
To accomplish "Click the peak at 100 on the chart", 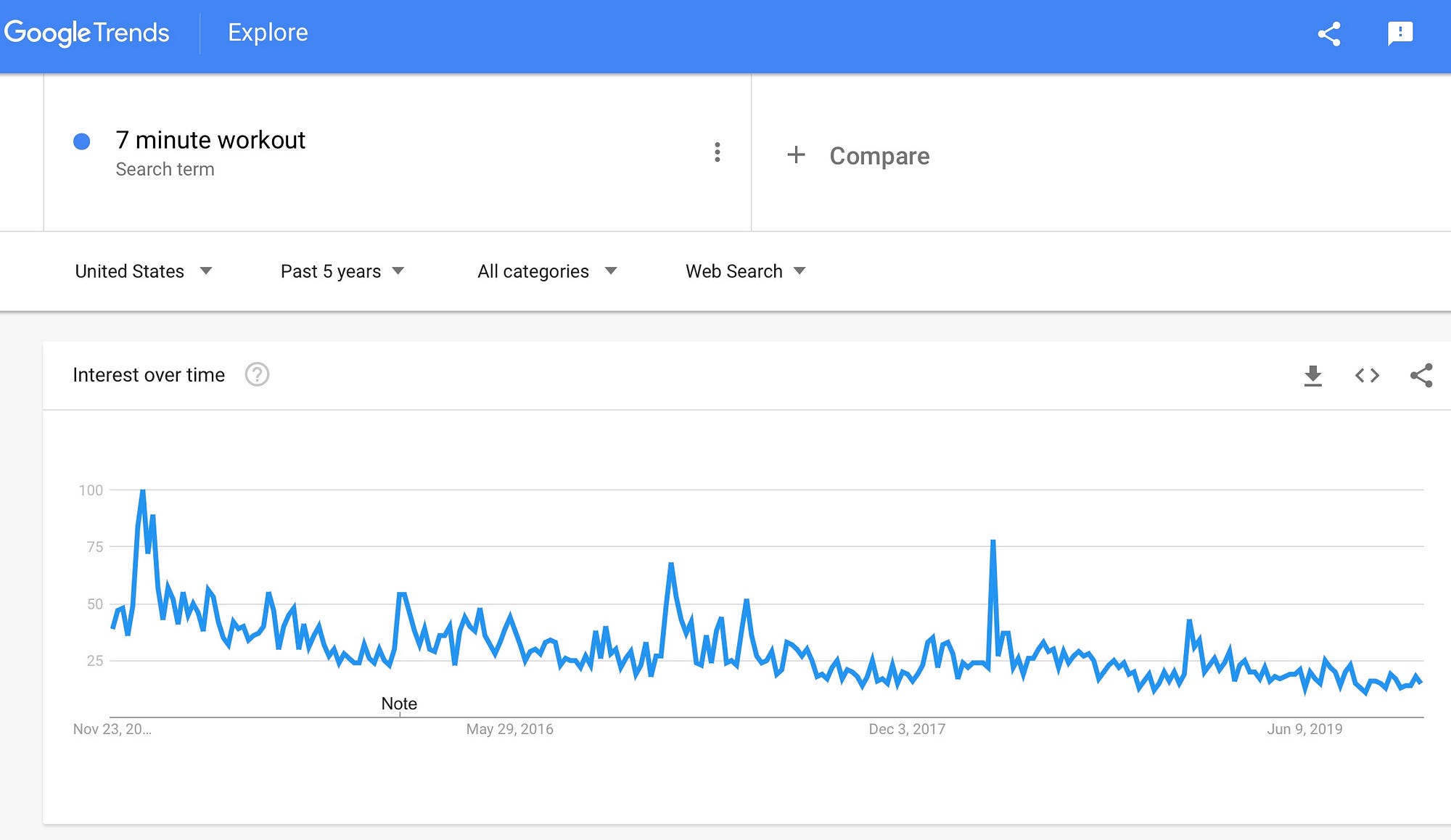I will pyautogui.click(x=142, y=492).
